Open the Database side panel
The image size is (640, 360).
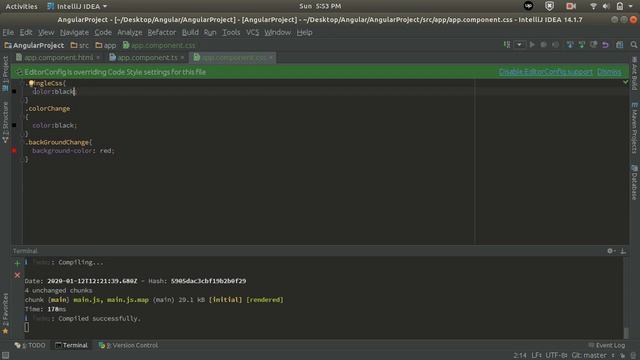pos(635,182)
